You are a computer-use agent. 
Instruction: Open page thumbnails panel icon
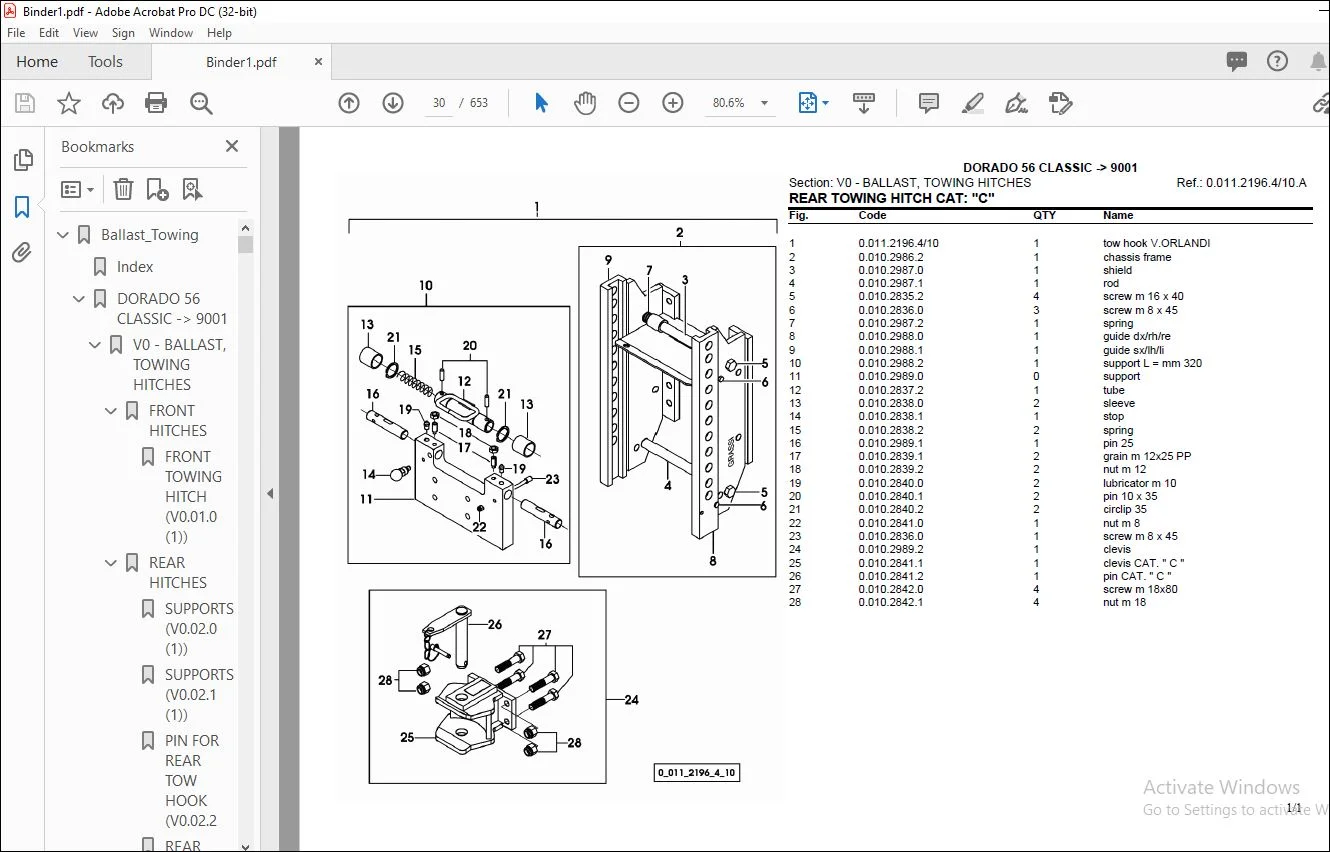pyautogui.click(x=22, y=160)
